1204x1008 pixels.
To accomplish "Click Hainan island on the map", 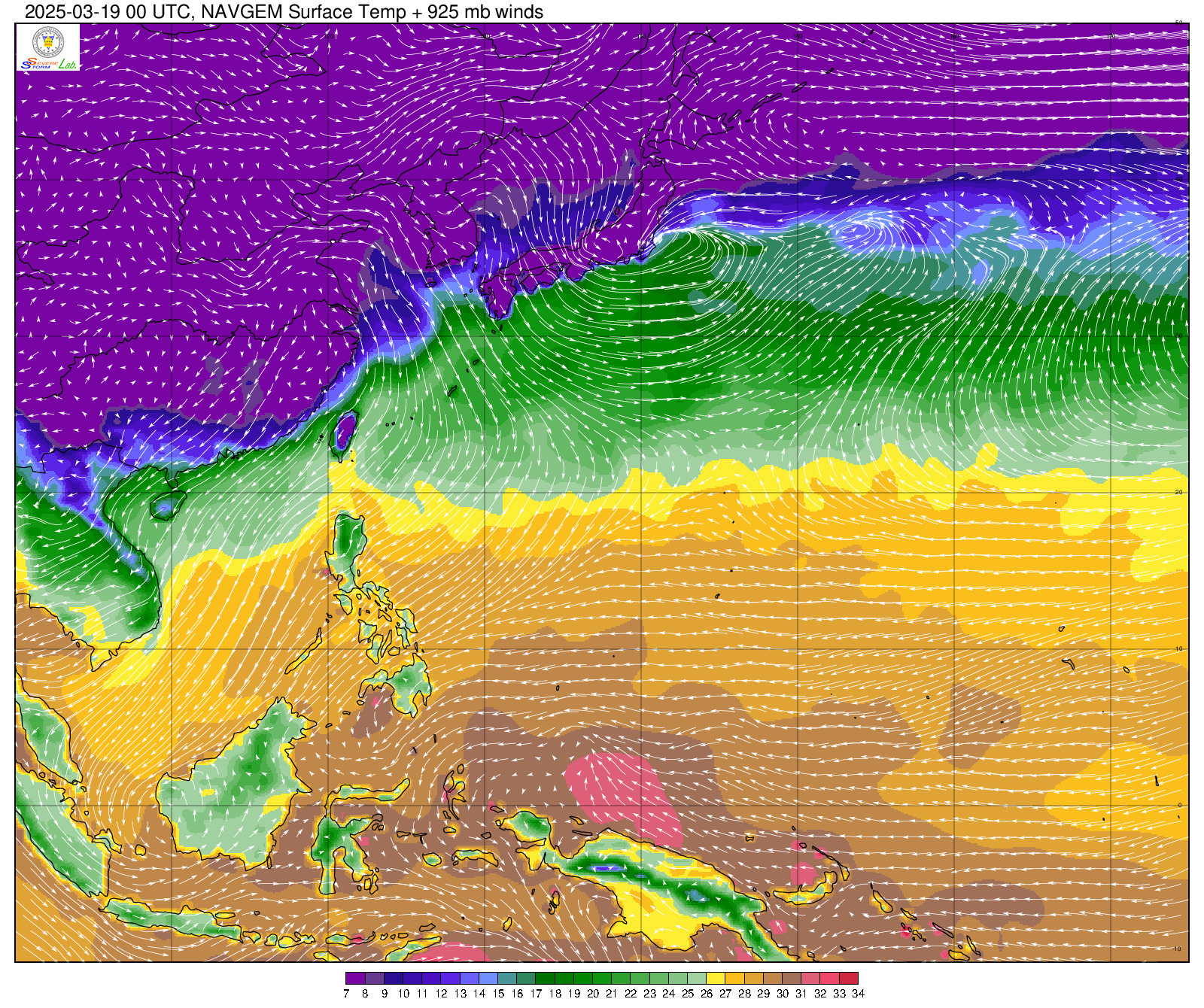I will pos(166,506).
